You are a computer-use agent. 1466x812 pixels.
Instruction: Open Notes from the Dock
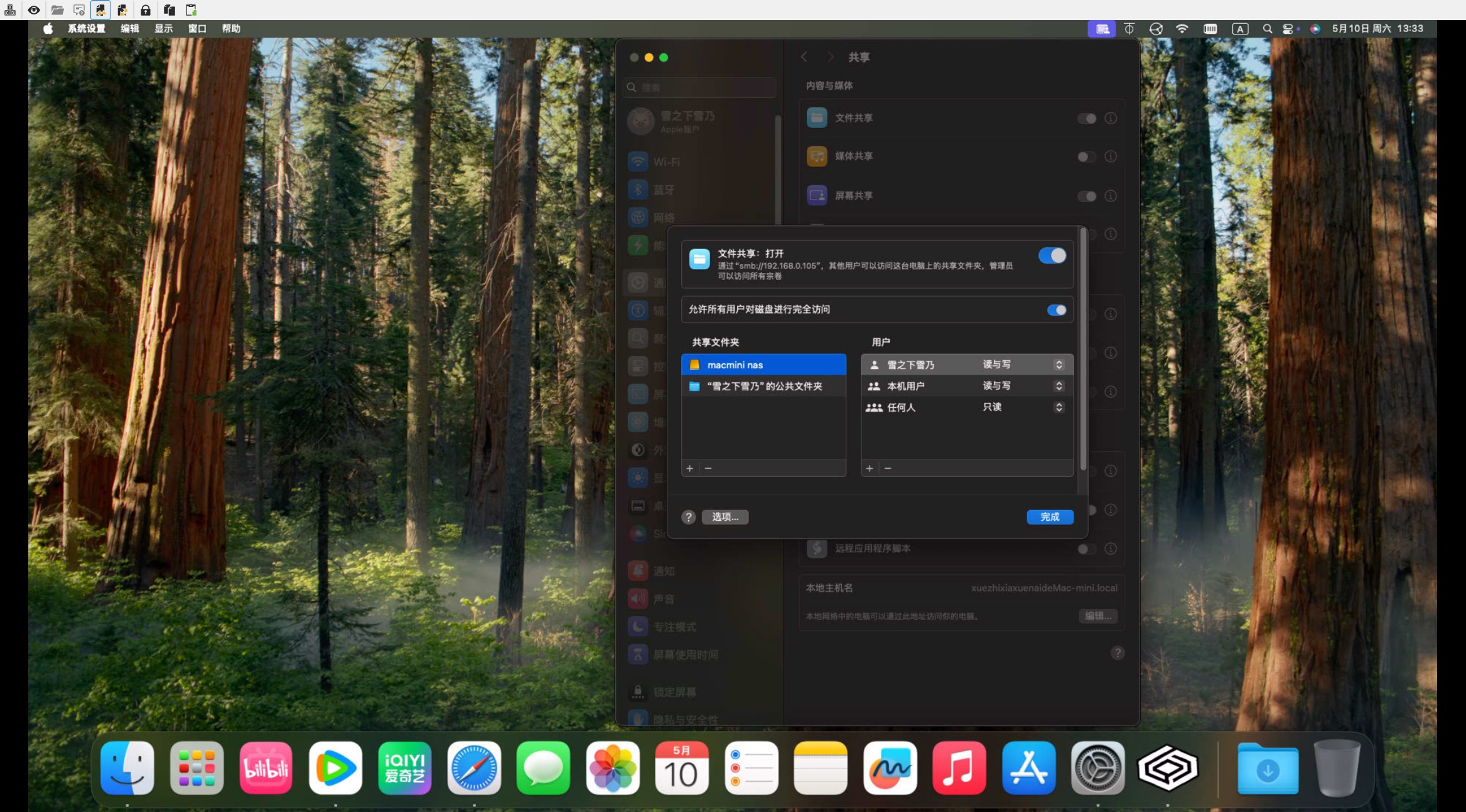click(x=821, y=768)
